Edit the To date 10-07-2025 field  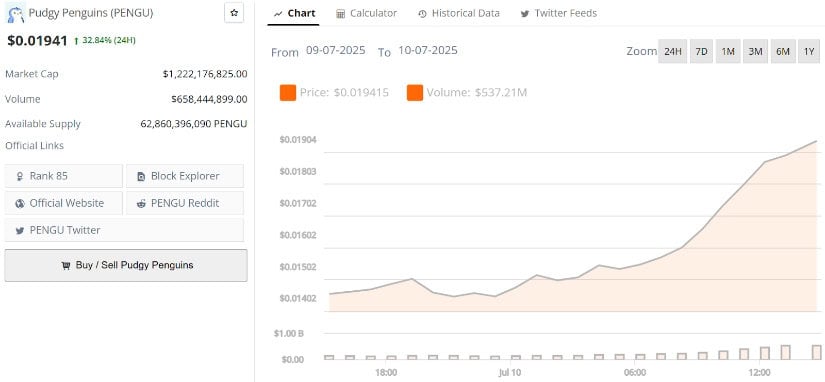[428, 51]
